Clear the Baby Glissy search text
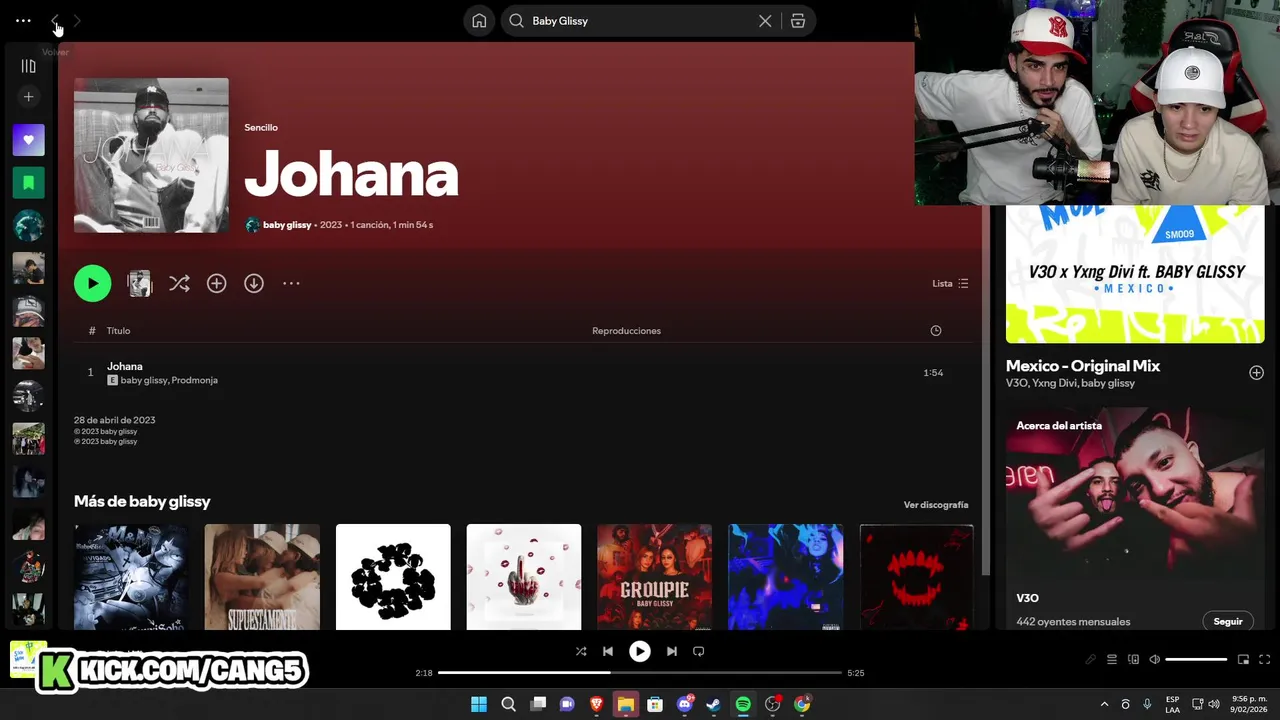This screenshot has height=720, width=1280. pos(765,21)
